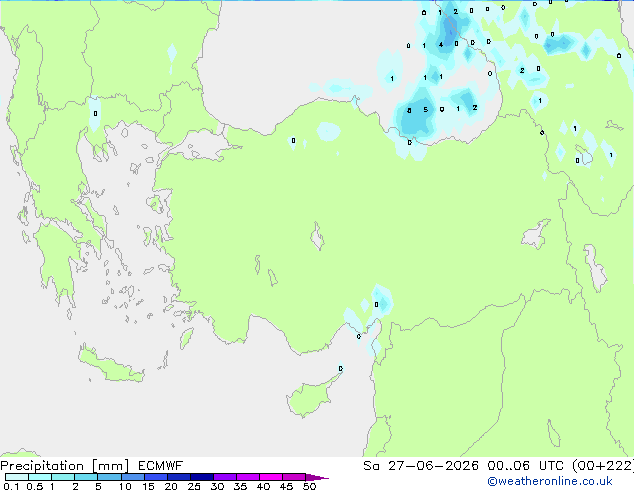The image size is (634, 490).
Task: Select the 25–30 mm dark navy legend swatch
Action: (x=202, y=477)
